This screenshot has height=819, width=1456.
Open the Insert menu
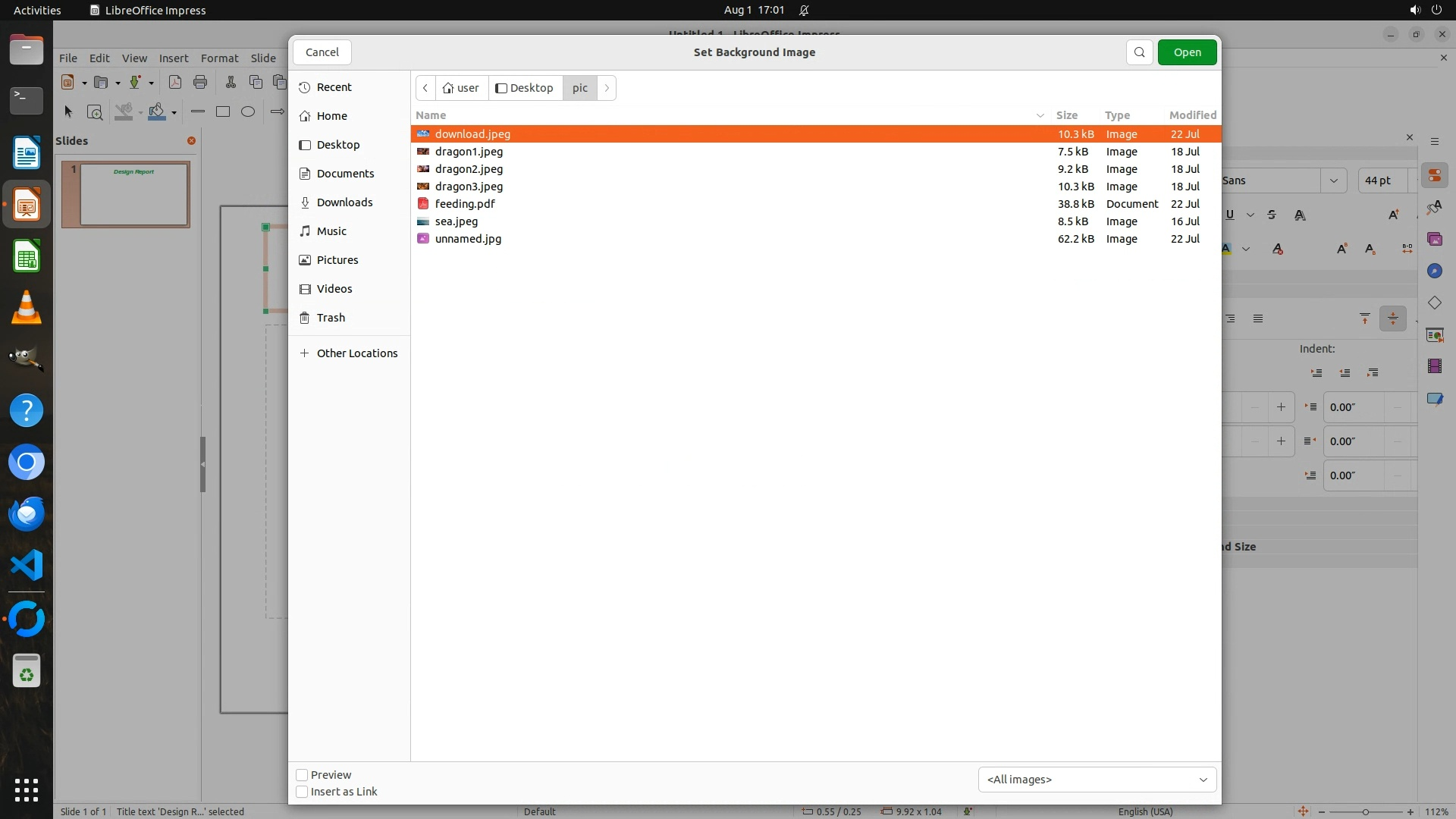[173, 58]
